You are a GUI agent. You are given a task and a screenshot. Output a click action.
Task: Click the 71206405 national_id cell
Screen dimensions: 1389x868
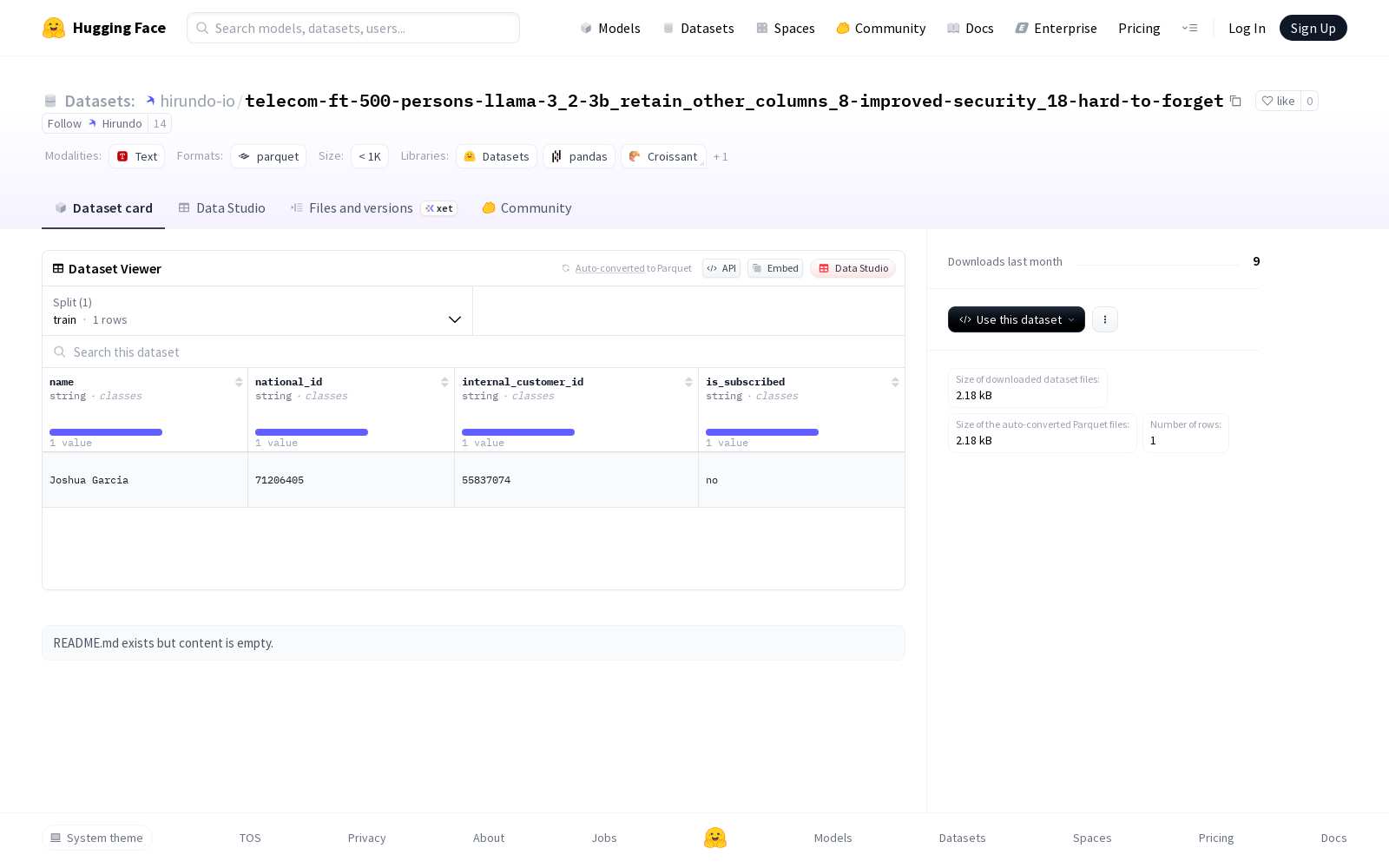click(x=351, y=480)
